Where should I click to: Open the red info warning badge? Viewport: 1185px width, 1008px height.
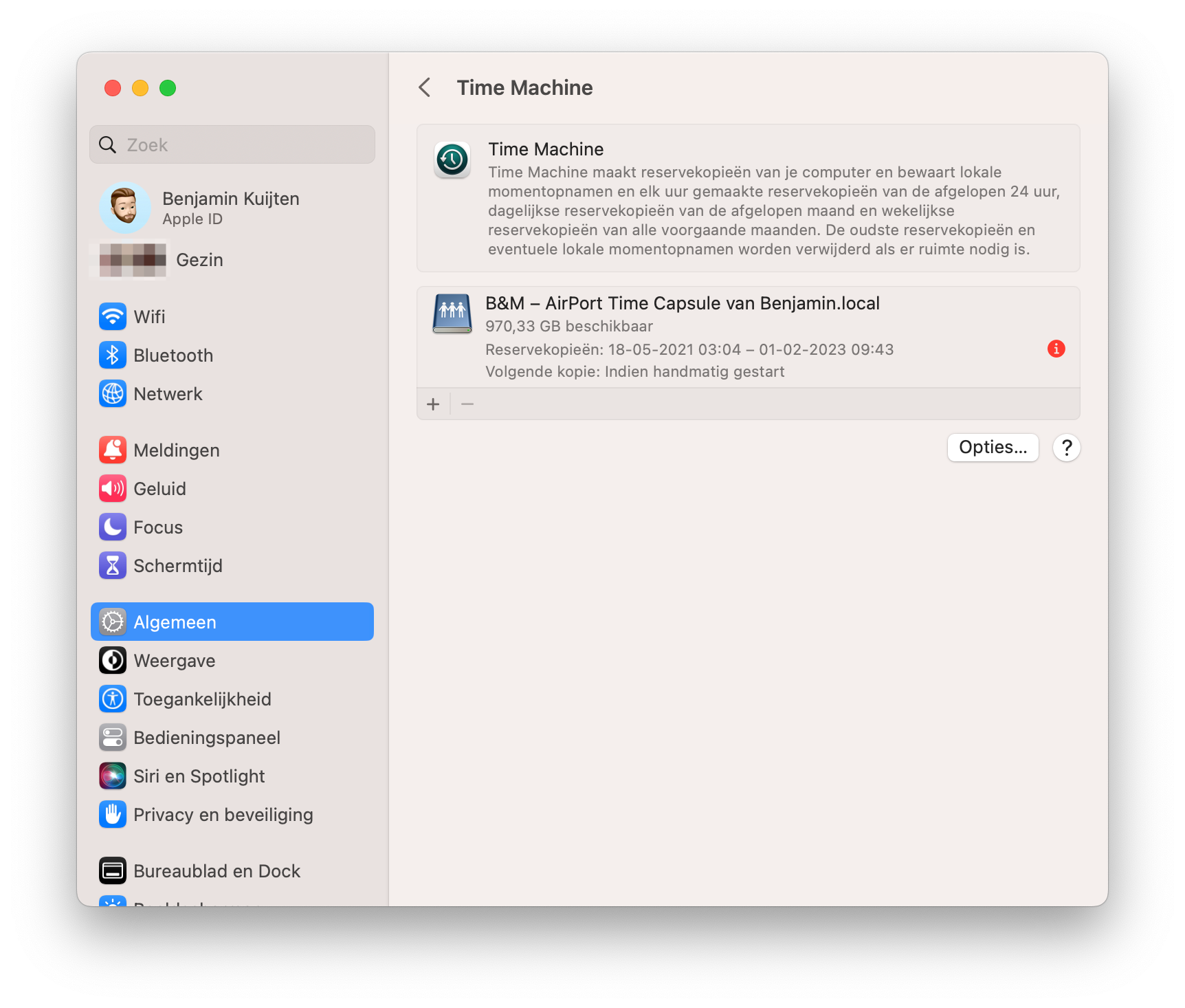coord(1056,349)
